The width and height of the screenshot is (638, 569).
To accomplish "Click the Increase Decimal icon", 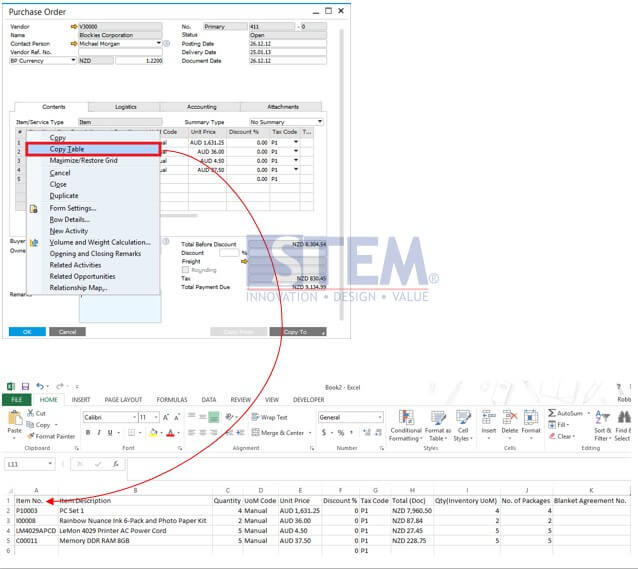I will click(367, 433).
